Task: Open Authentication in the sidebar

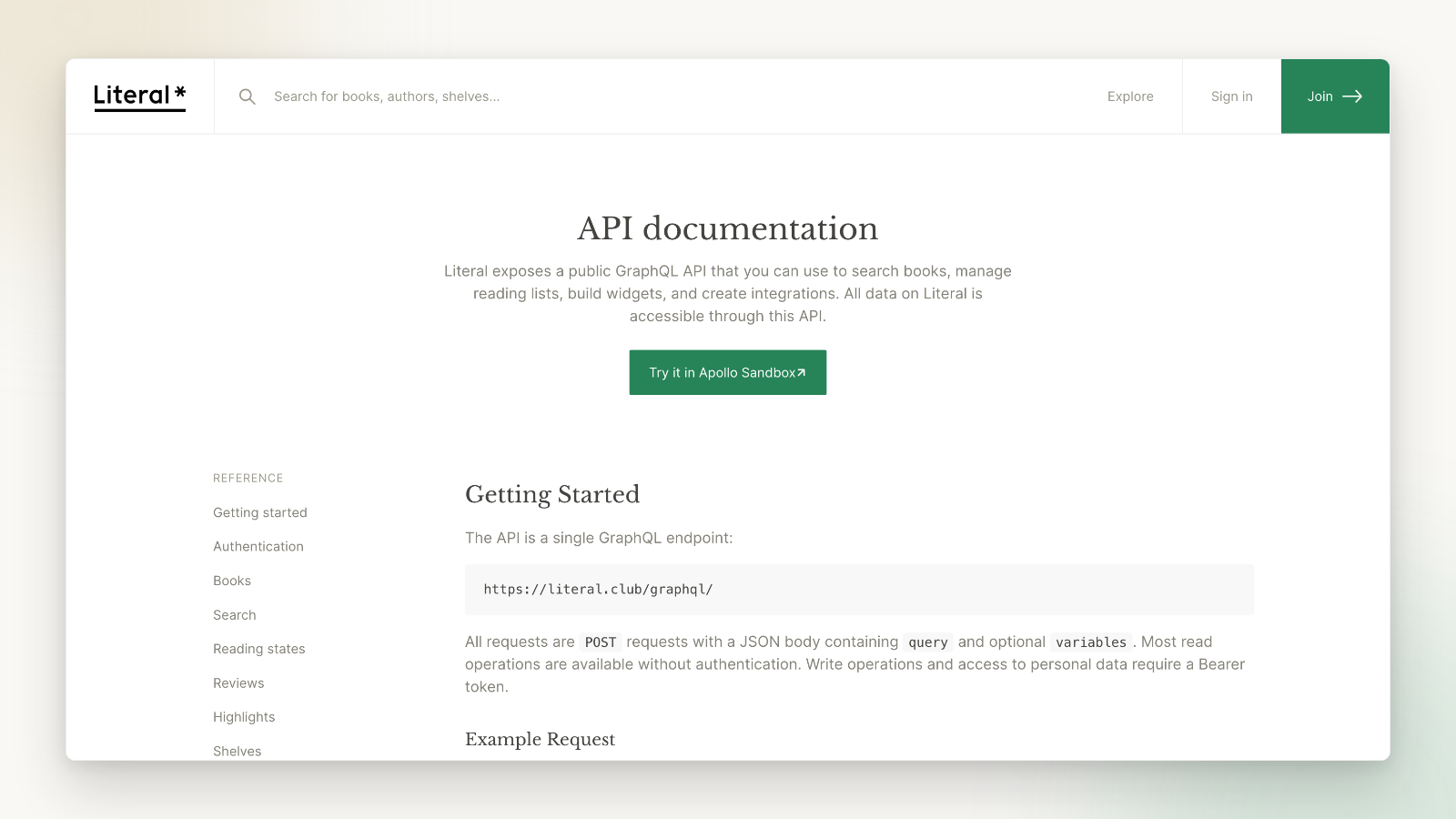Action: (258, 546)
